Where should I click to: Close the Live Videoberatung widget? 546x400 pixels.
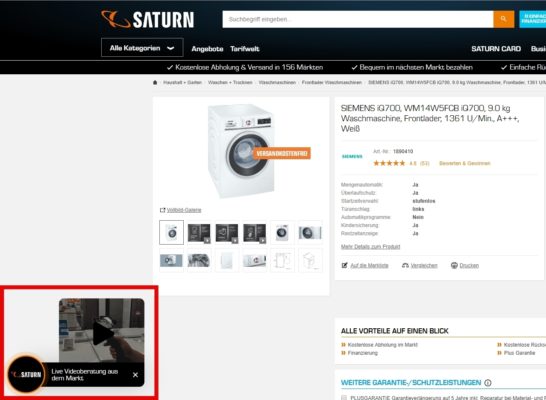(135, 375)
